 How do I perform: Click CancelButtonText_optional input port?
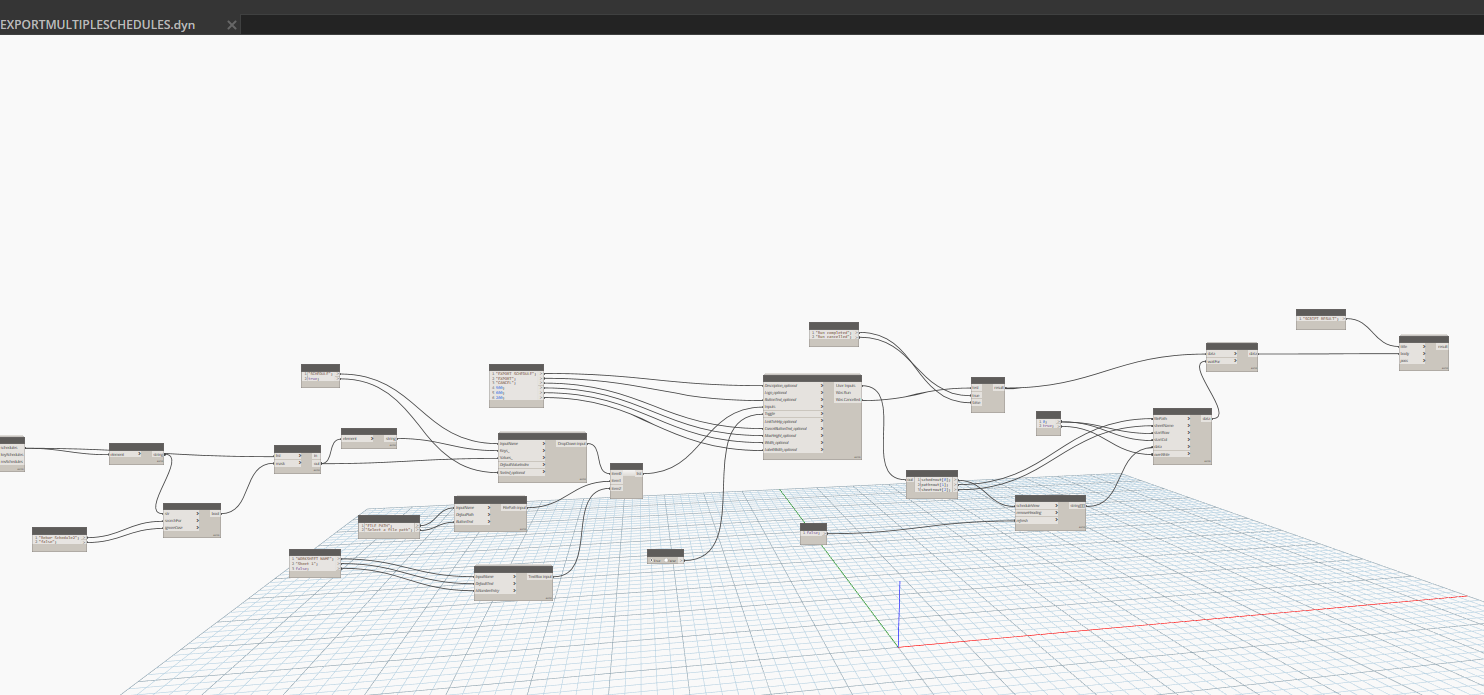tap(794, 428)
